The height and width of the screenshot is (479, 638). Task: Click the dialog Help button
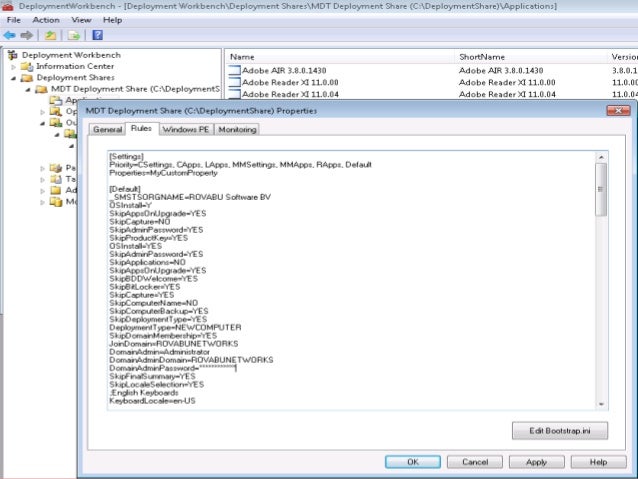click(598, 462)
